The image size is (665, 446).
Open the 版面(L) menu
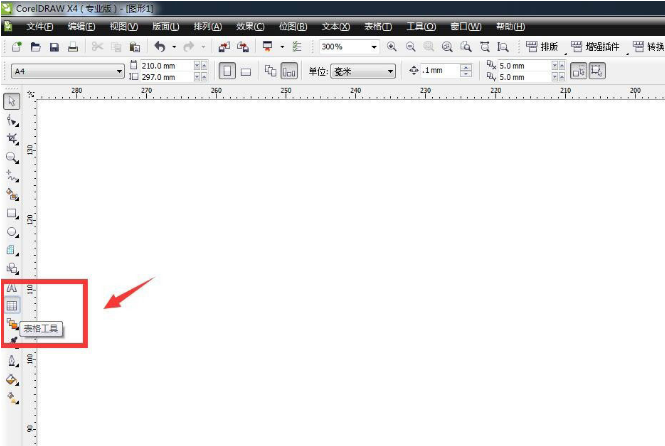[165, 27]
